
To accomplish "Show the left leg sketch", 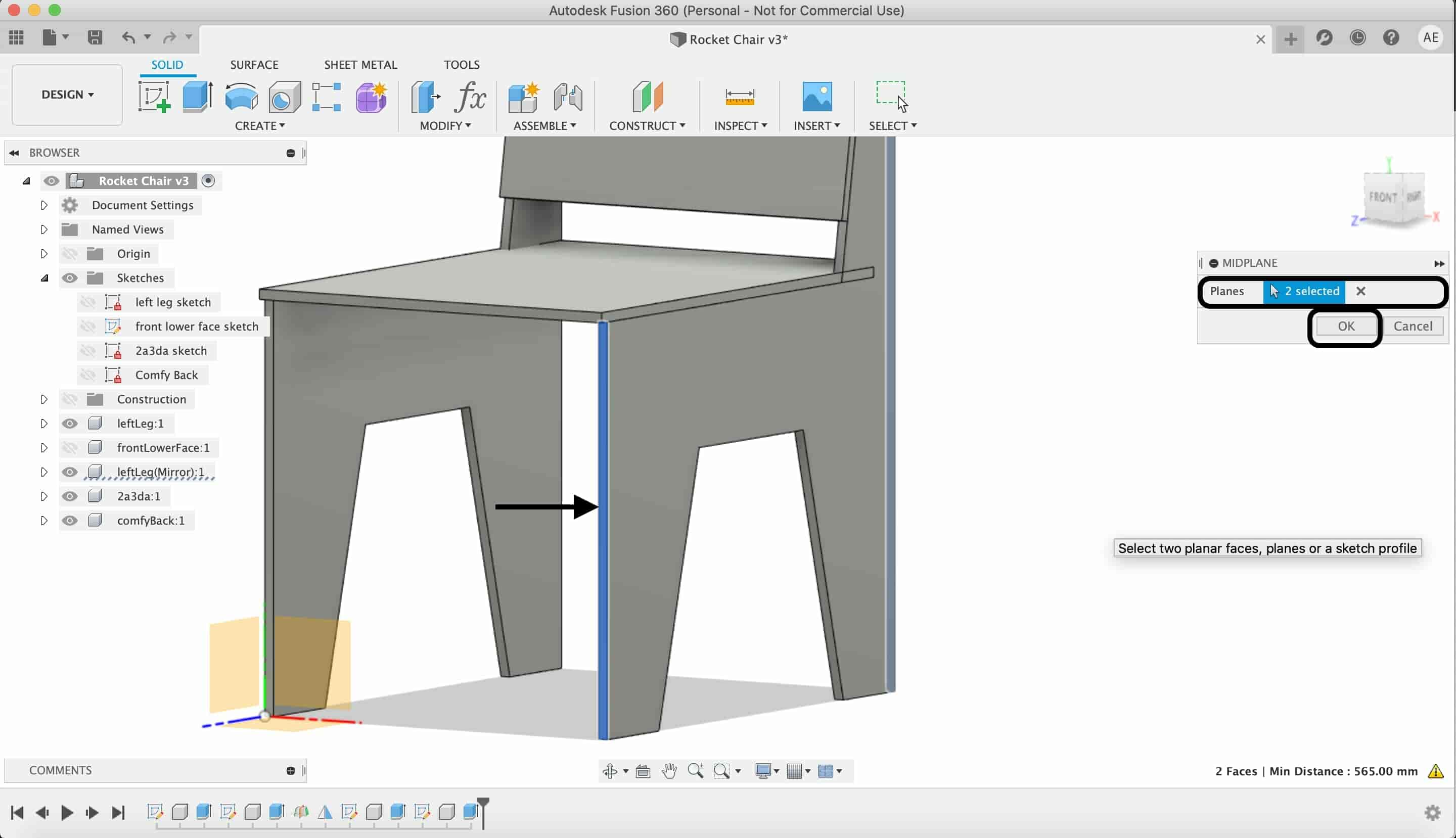I will (x=88, y=302).
